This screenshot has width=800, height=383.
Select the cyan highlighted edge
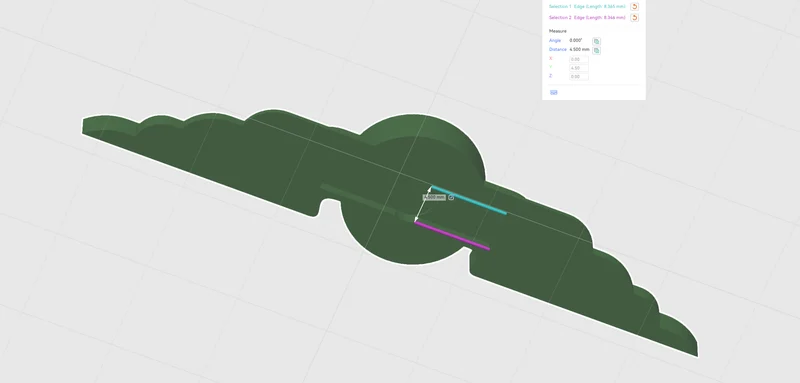pyautogui.click(x=469, y=200)
